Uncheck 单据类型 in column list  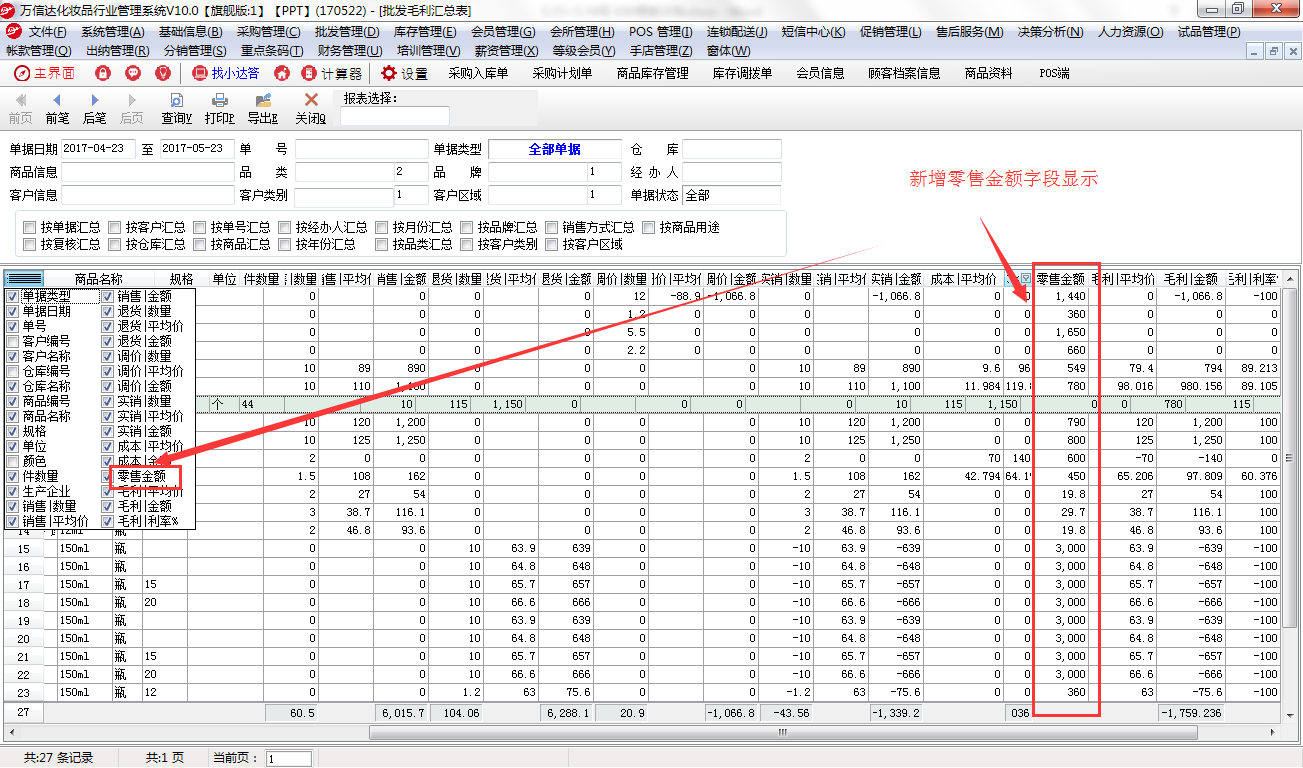[13, 297]
